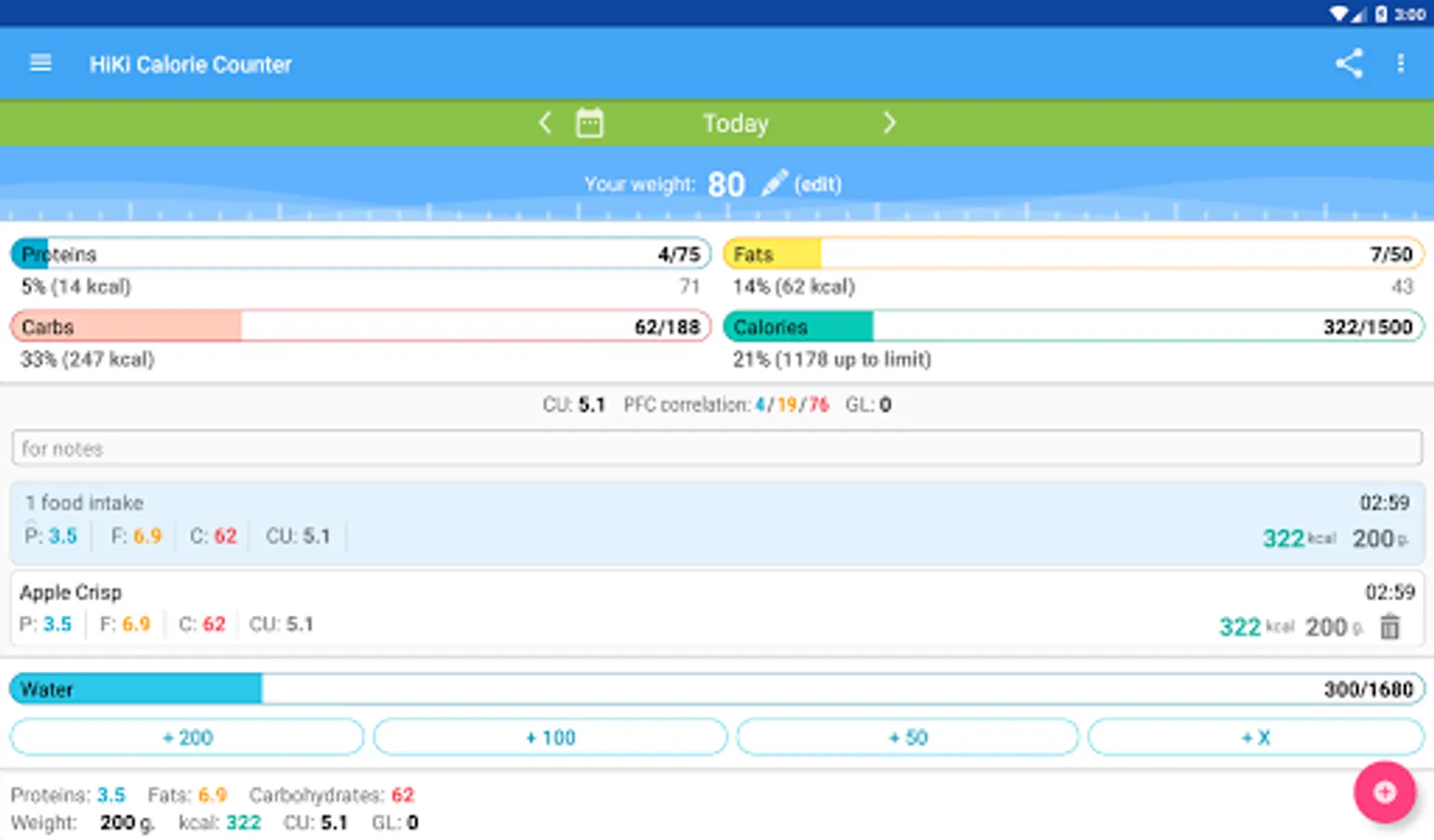Select the Today date label
Screen dimensions: 1434x840
tap(736, 123)
